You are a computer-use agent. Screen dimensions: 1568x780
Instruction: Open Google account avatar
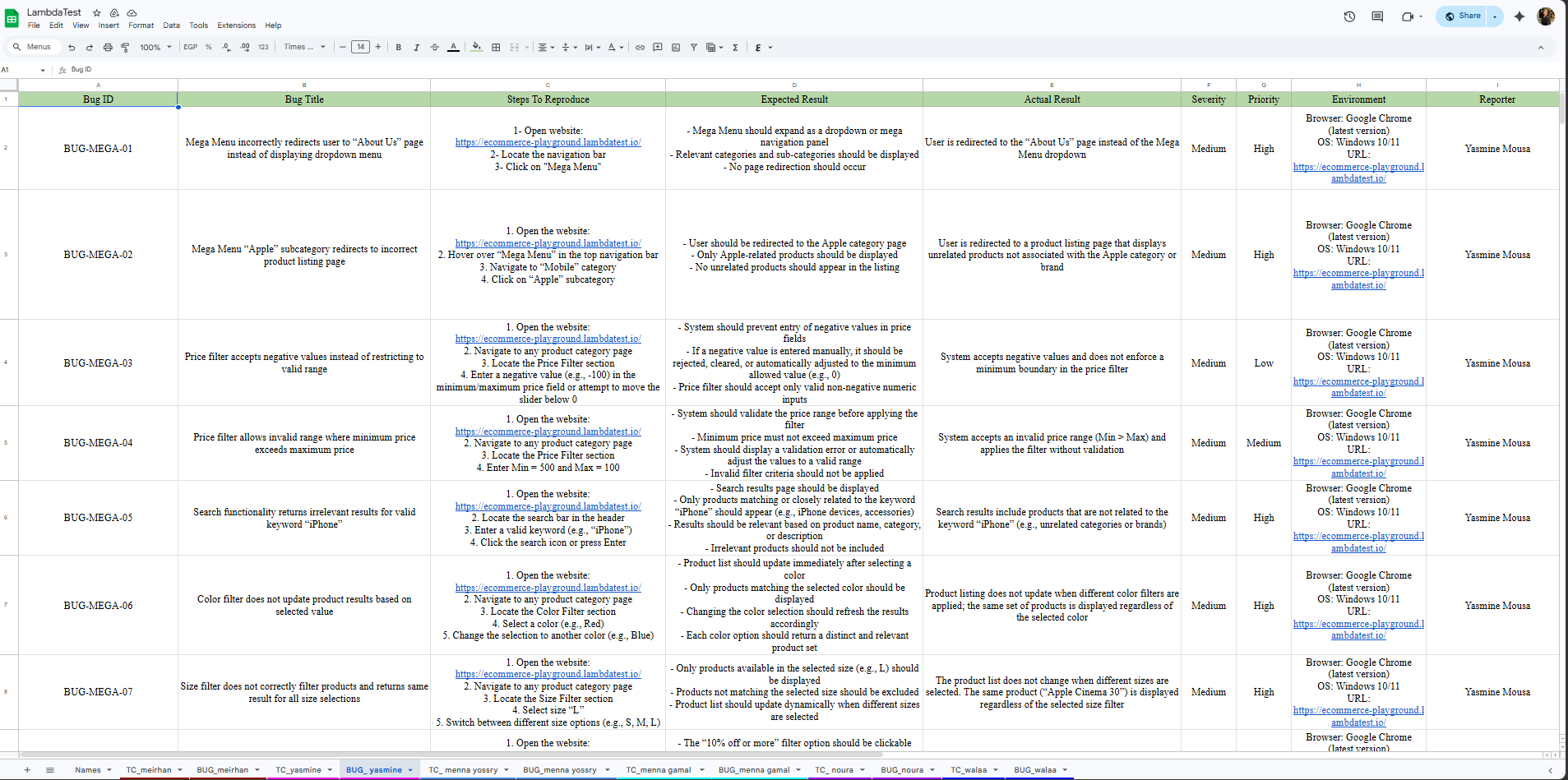1546,16
